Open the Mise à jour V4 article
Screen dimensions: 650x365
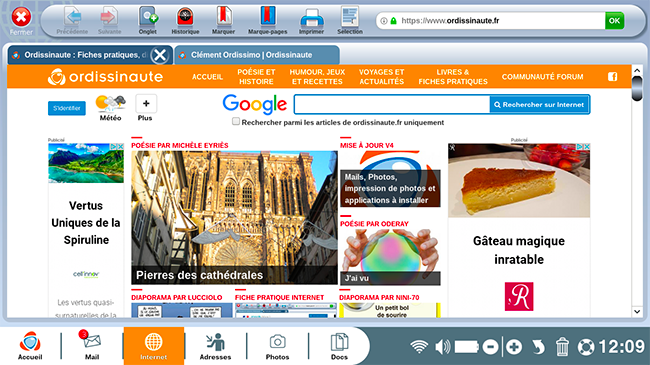tap(390, 179)
